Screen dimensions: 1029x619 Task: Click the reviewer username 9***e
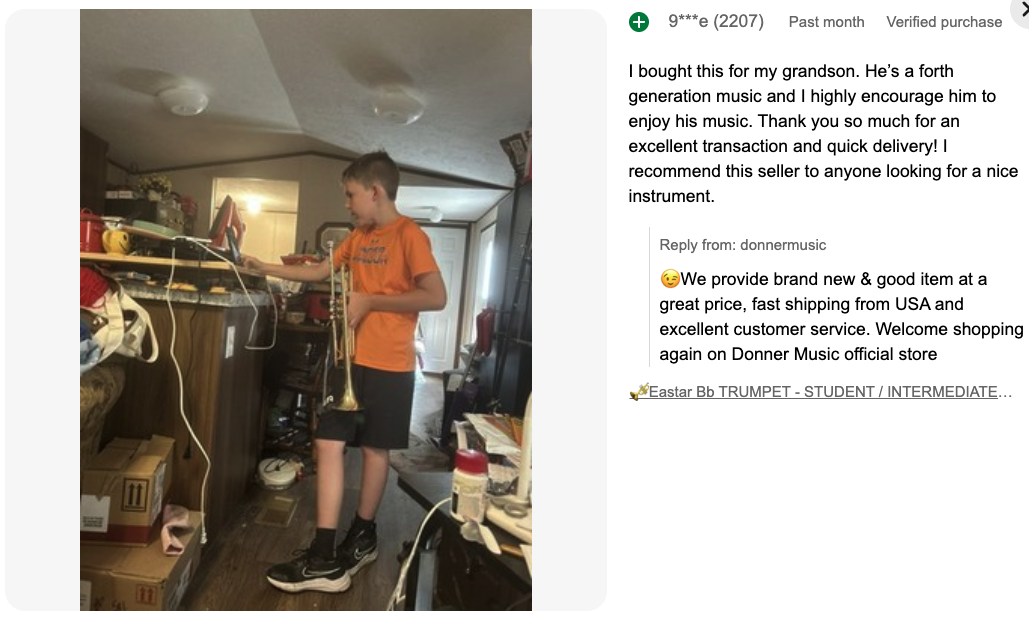(x=688, y=22)
